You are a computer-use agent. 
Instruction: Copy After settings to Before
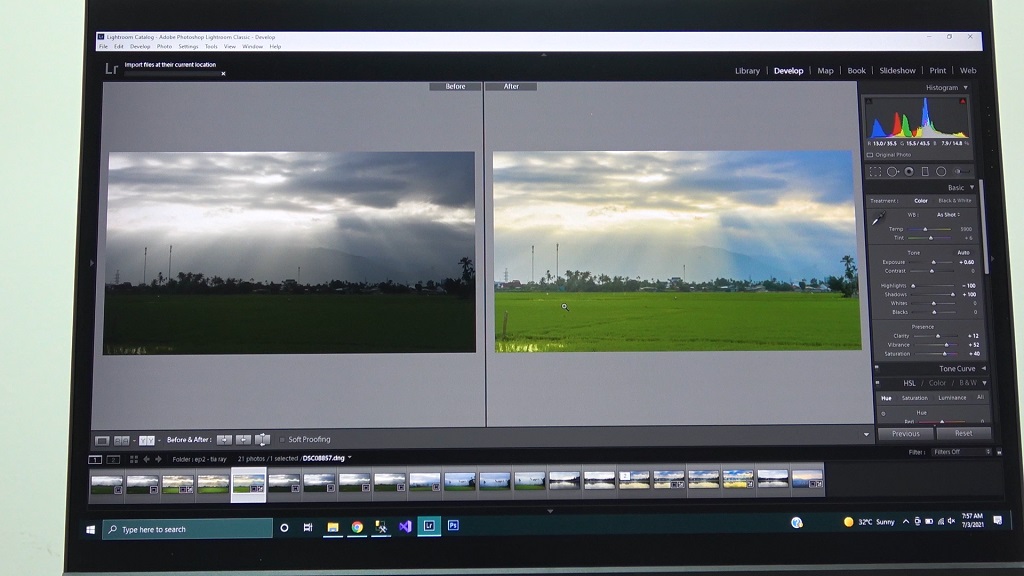[243, 440]
